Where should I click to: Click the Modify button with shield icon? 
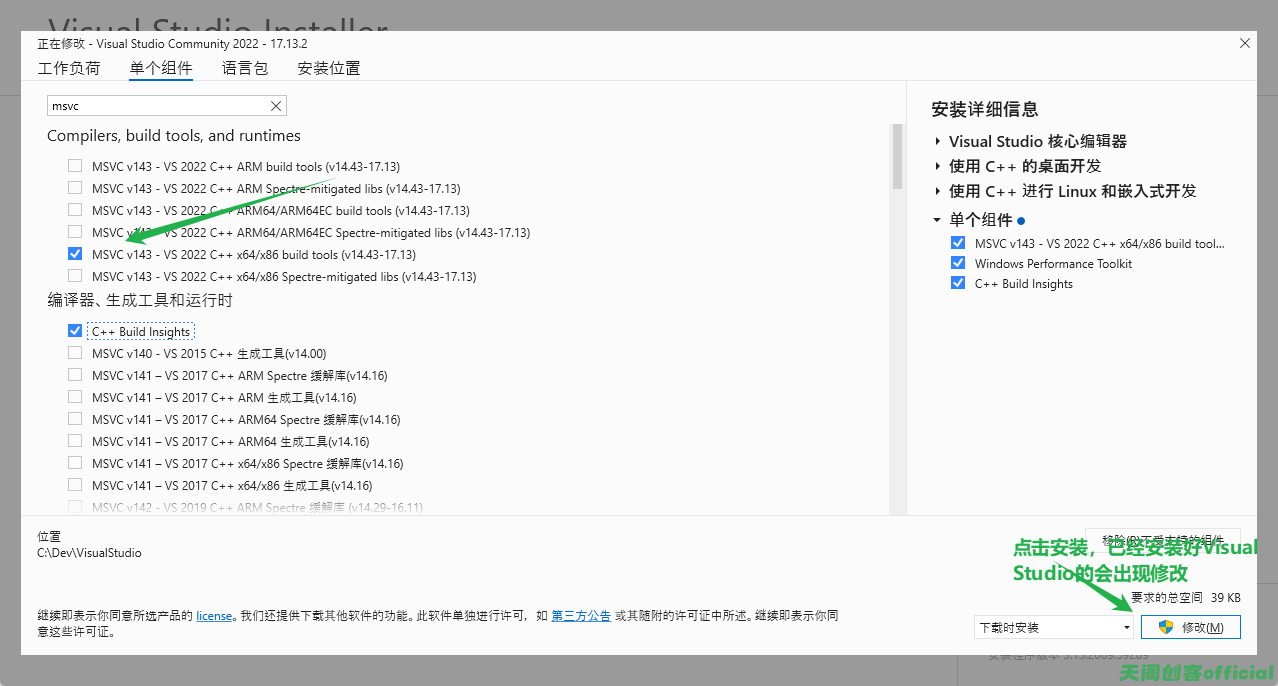[1190, 627]
